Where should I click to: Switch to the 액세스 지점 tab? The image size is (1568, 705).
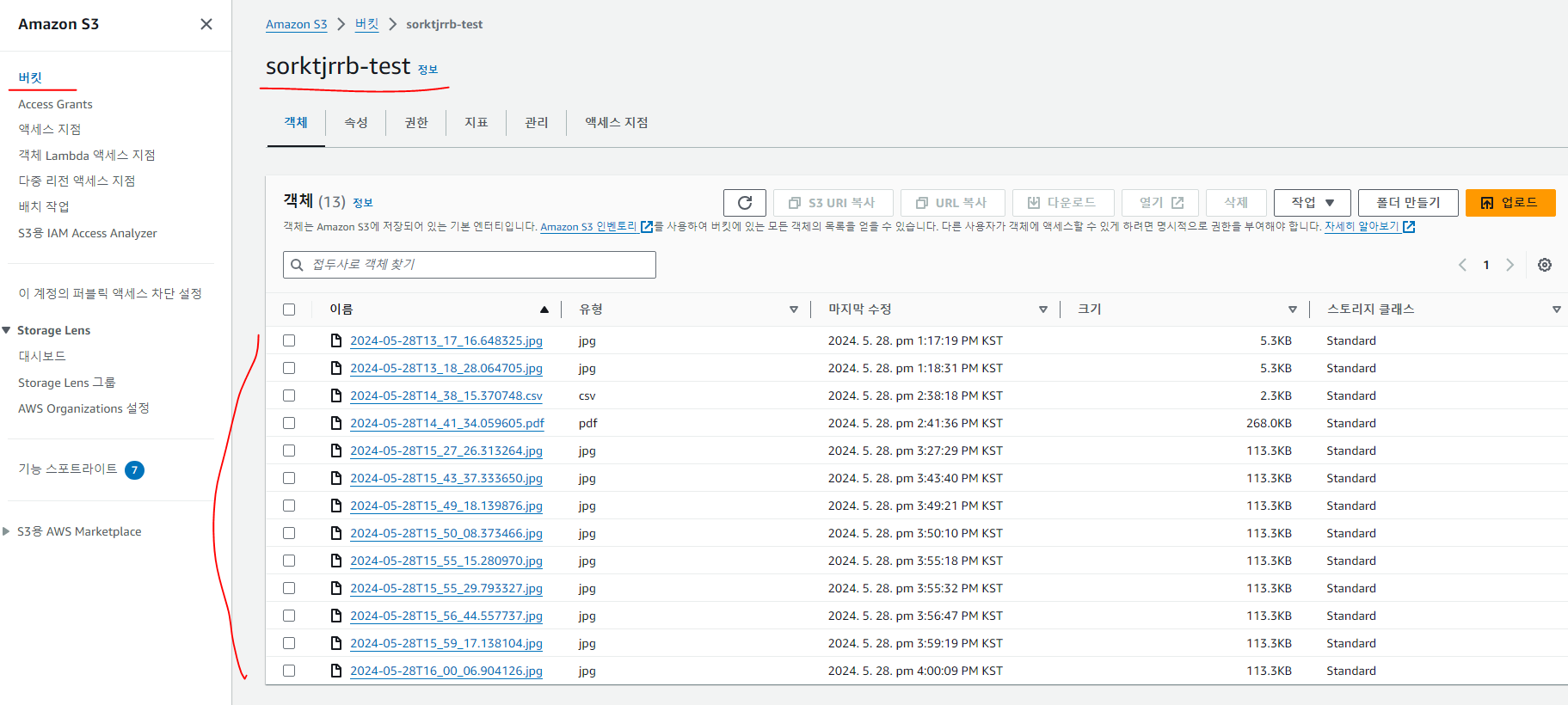[x=617, y=123]
